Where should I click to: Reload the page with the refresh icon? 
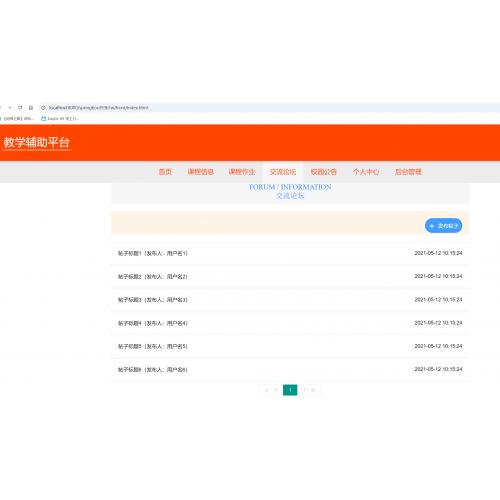20,107
